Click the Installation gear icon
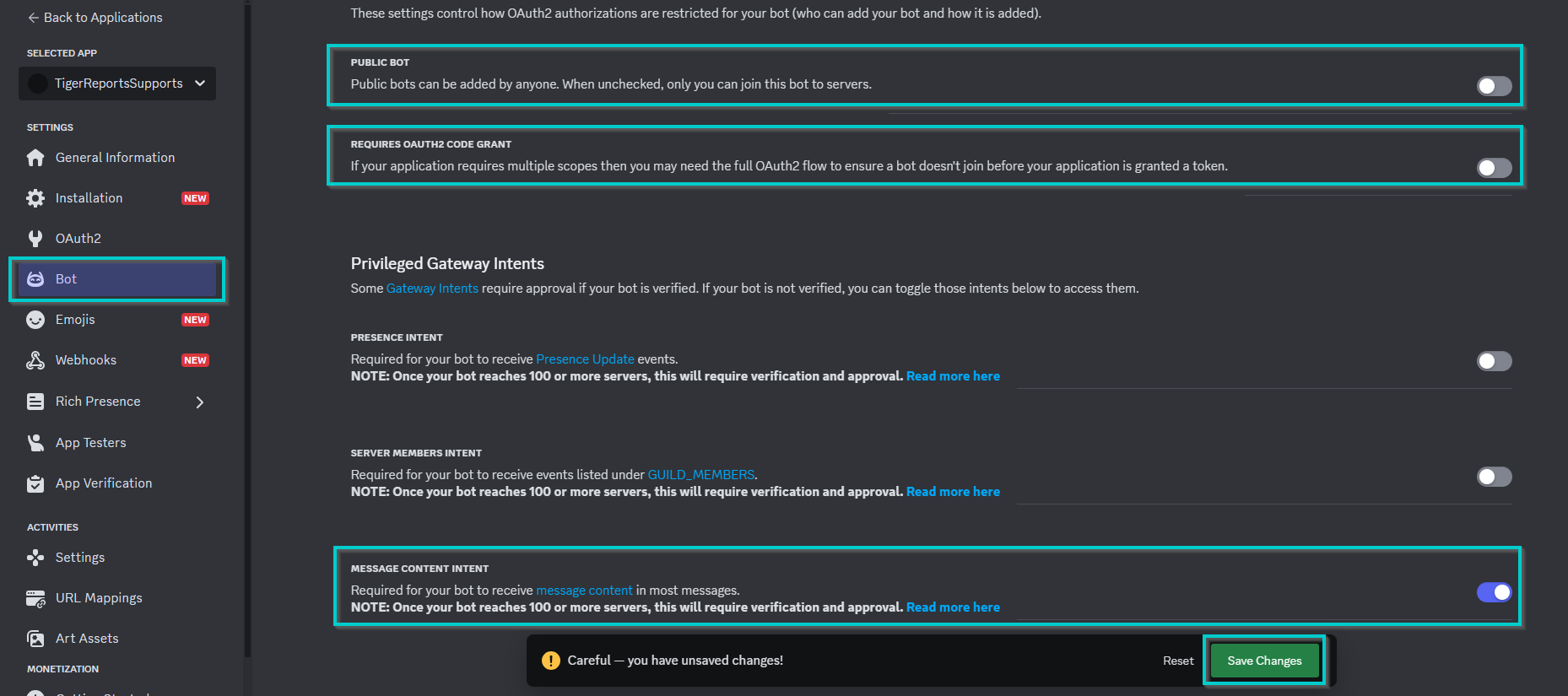 click(x=35, y=198)
